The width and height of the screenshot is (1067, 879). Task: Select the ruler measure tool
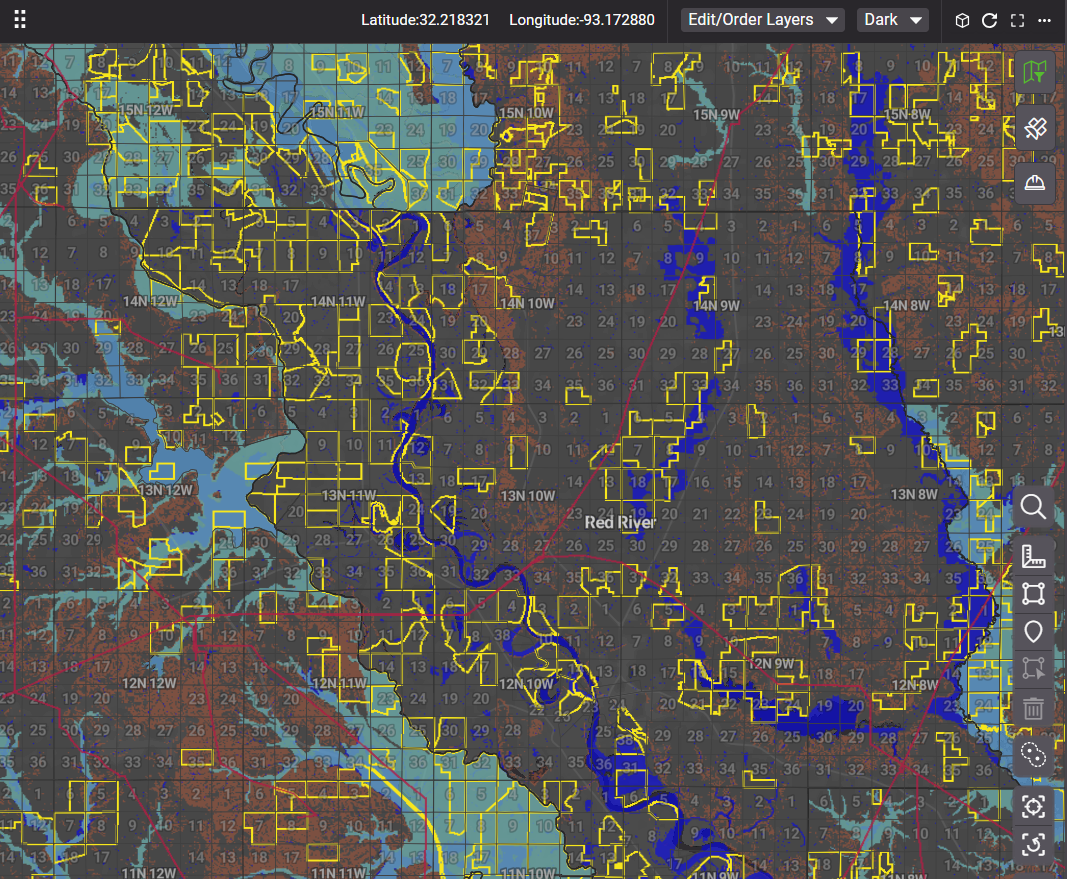[1034, 555]
